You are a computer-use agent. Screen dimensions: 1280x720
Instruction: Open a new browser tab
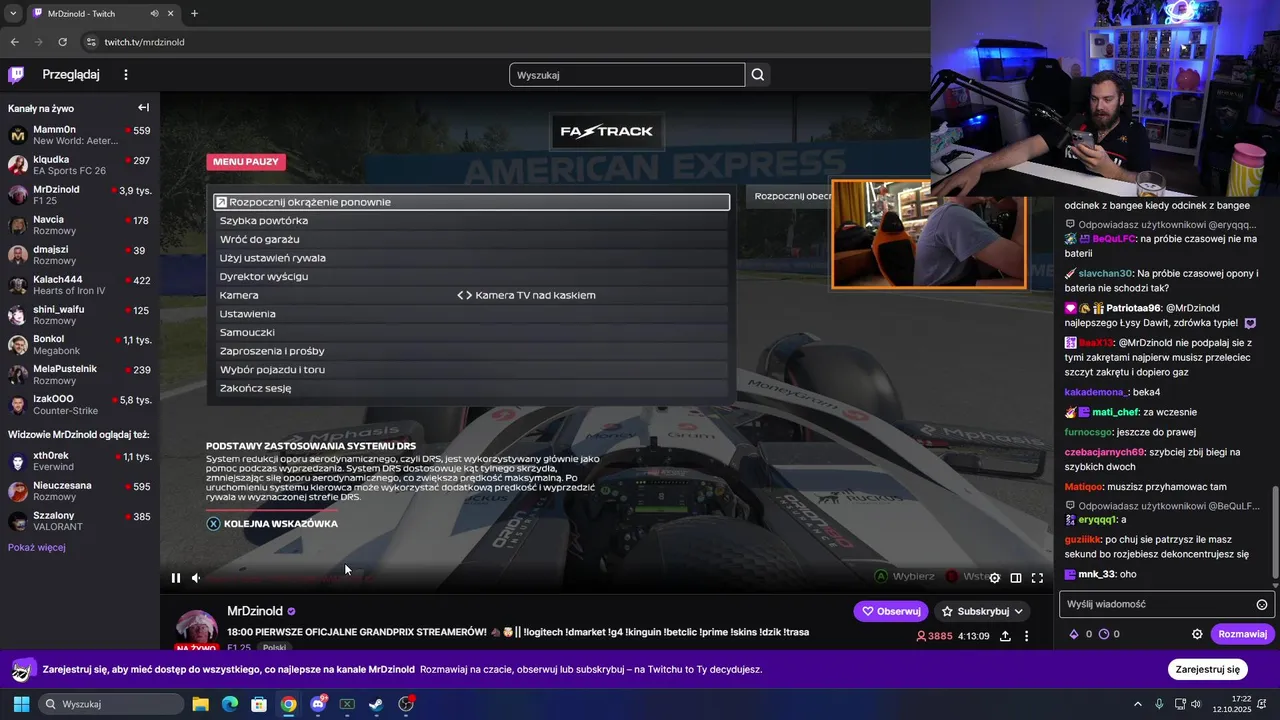click(194, 14)
